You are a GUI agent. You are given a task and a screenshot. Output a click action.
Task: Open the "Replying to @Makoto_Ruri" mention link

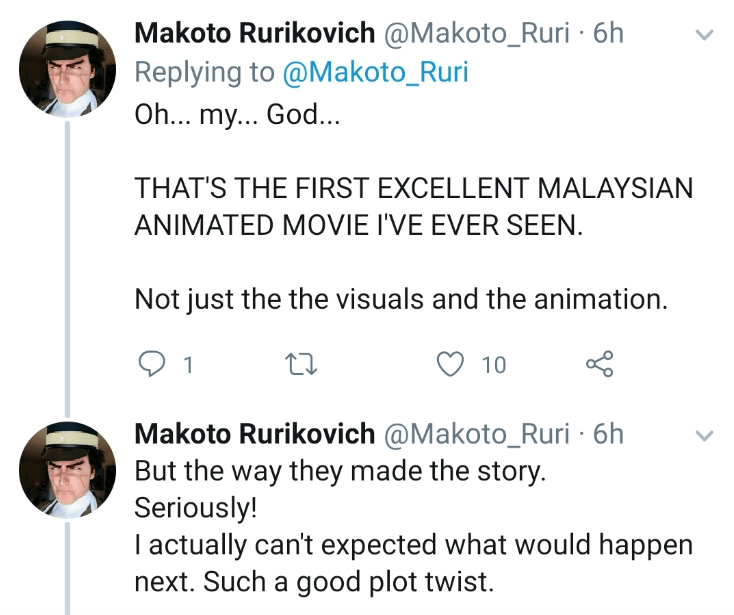point(375,72)
